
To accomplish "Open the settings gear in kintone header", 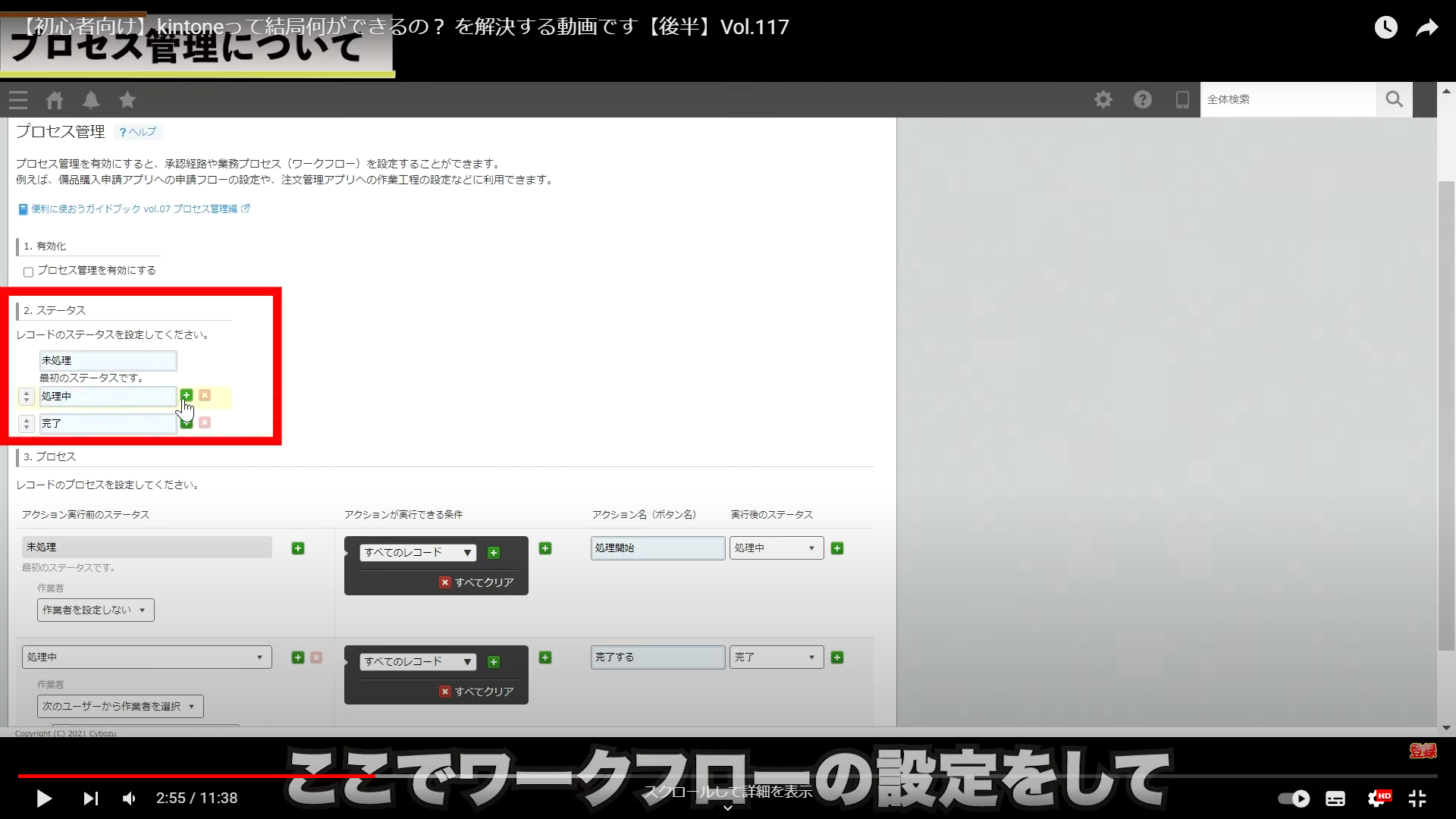I will [x=1103, y=99].
